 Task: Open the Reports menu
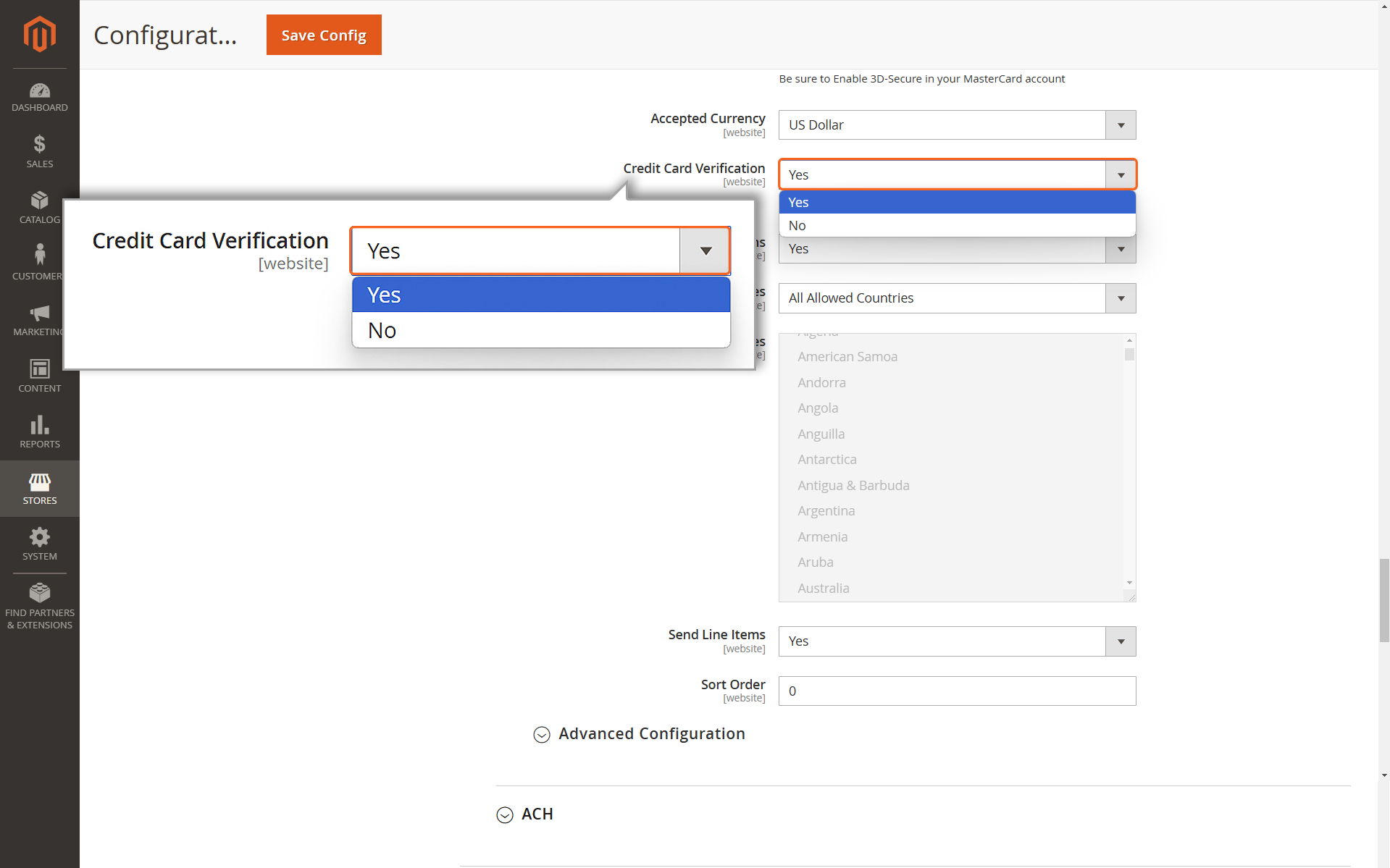(39, 432)
